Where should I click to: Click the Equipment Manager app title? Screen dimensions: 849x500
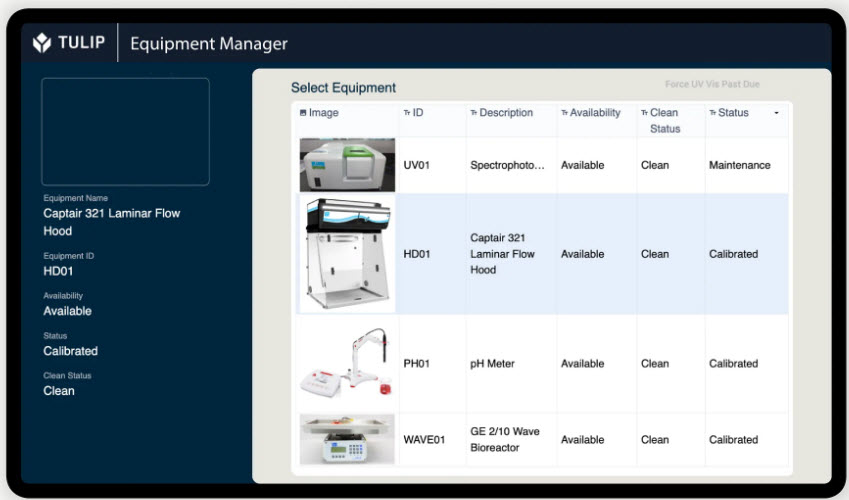(x=209, y=44)
